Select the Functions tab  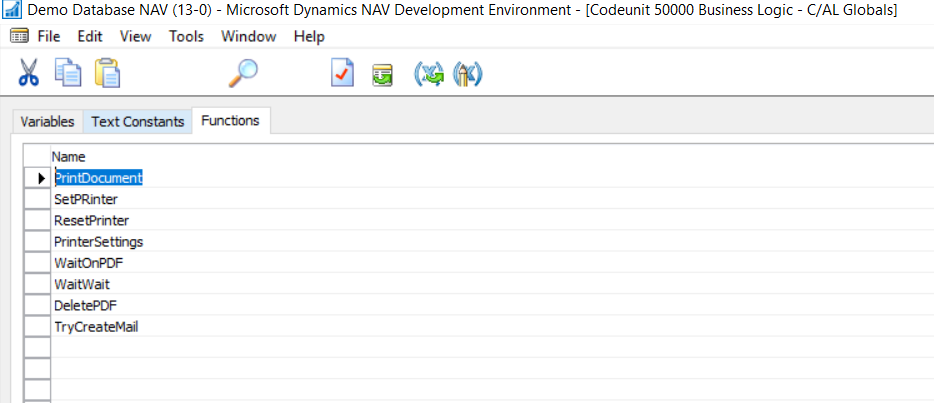tap(231, 121)
